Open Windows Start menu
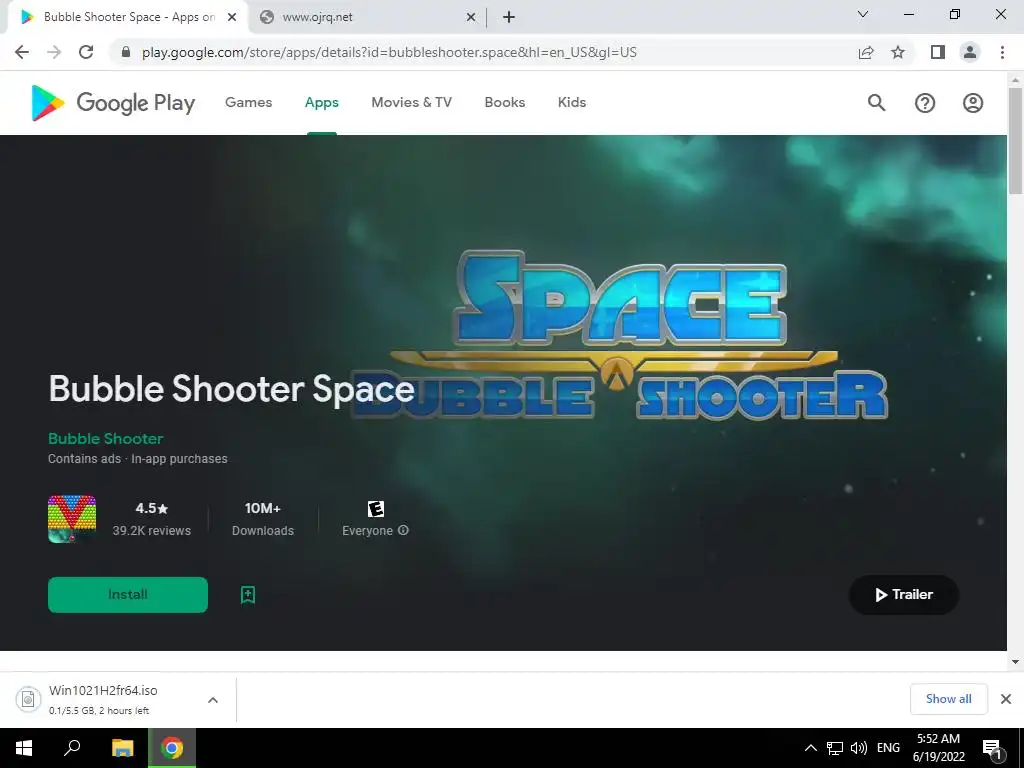Image resolution: width=1024 pixels, height=768 pixels. point(24,748)
